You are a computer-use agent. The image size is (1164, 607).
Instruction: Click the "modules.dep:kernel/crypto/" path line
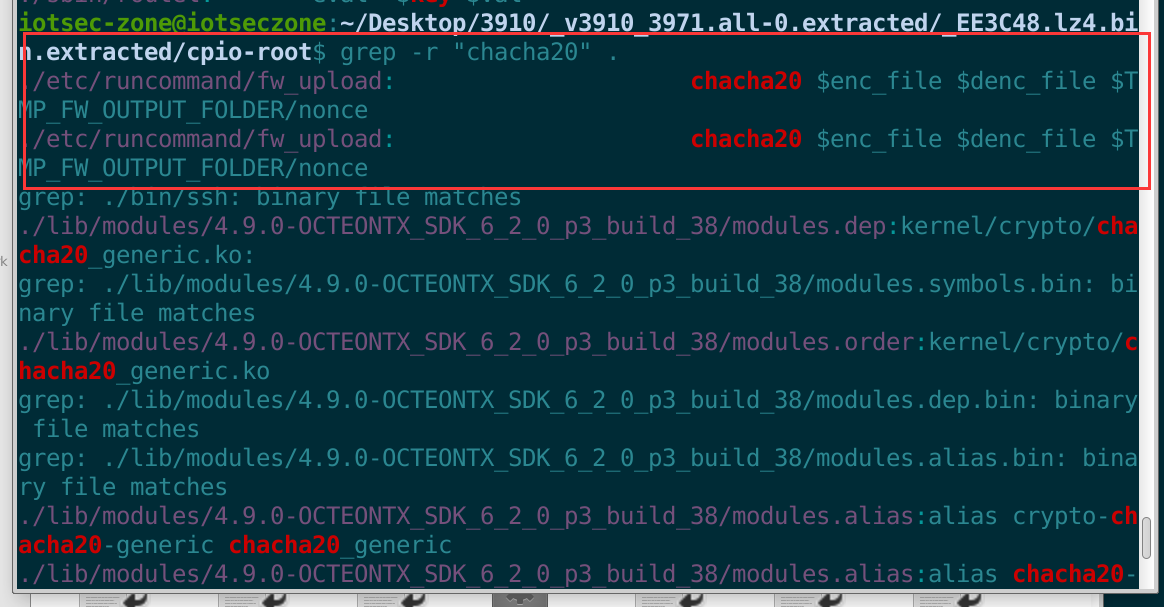tap(578, 226)
